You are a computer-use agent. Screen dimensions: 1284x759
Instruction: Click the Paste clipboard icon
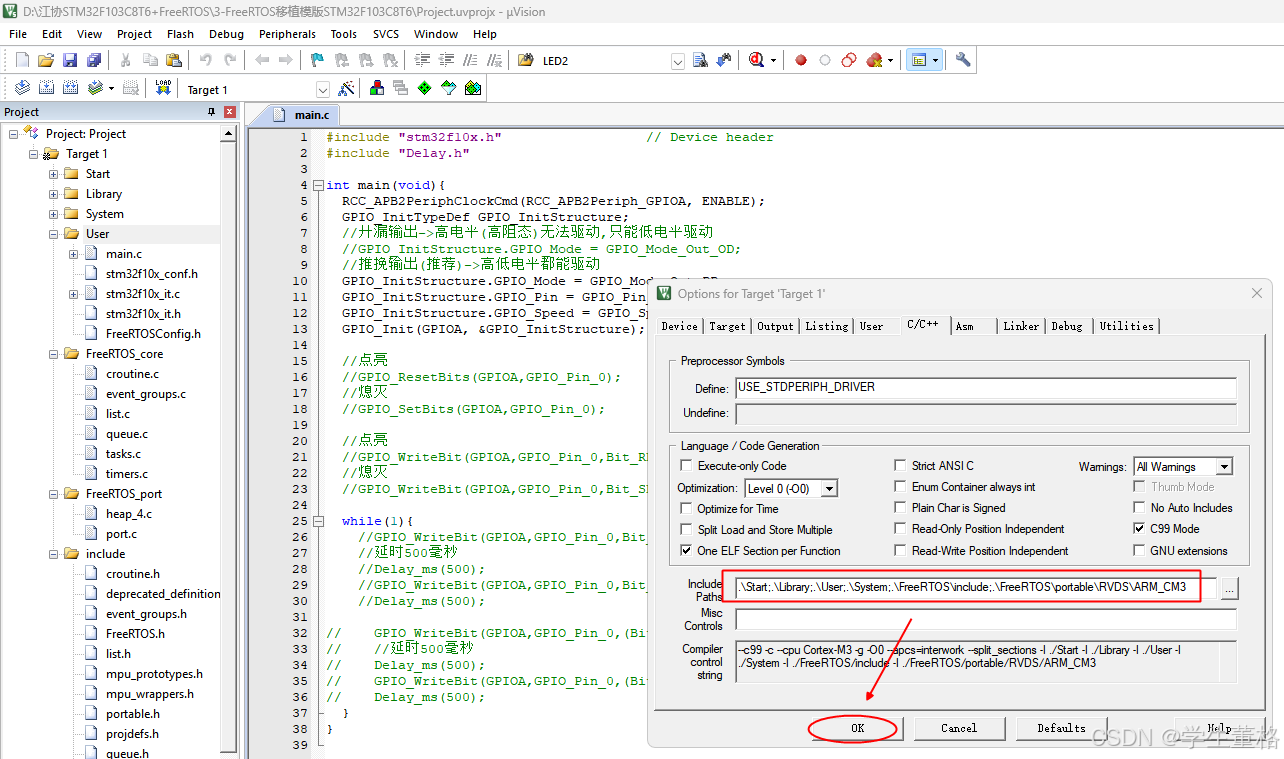point(174,60)
